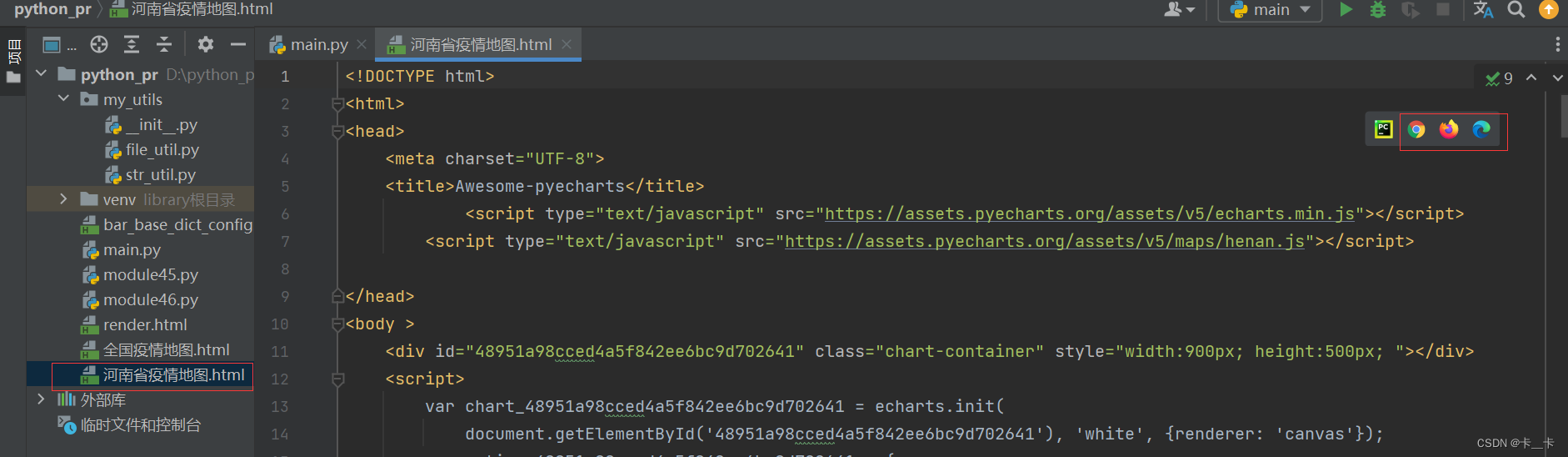Select file_util.py in project tree
This screenshot has width=1568, height=457.
pyautogui.click(x=152, y=149)
